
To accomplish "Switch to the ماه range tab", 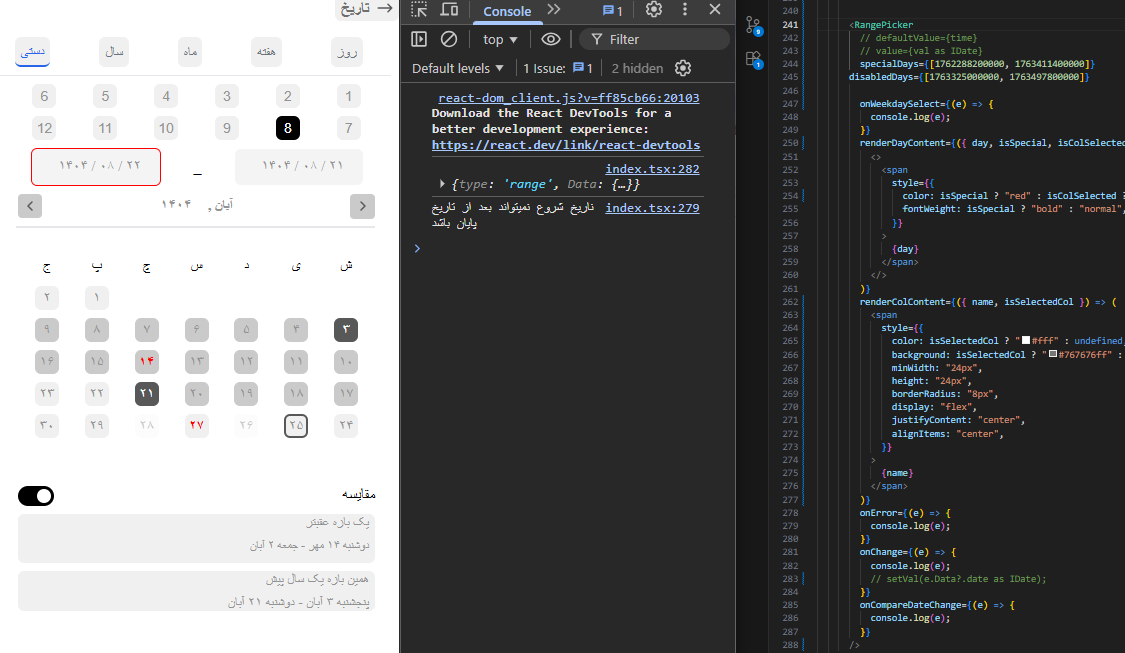I will click(190, 52).
